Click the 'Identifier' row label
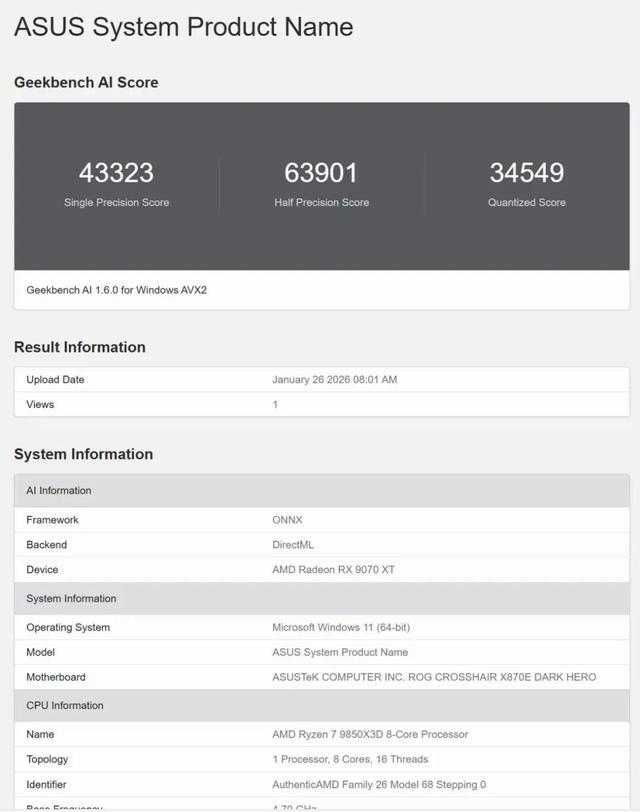Viewport: 640px width, 812px height. point(46,785)
